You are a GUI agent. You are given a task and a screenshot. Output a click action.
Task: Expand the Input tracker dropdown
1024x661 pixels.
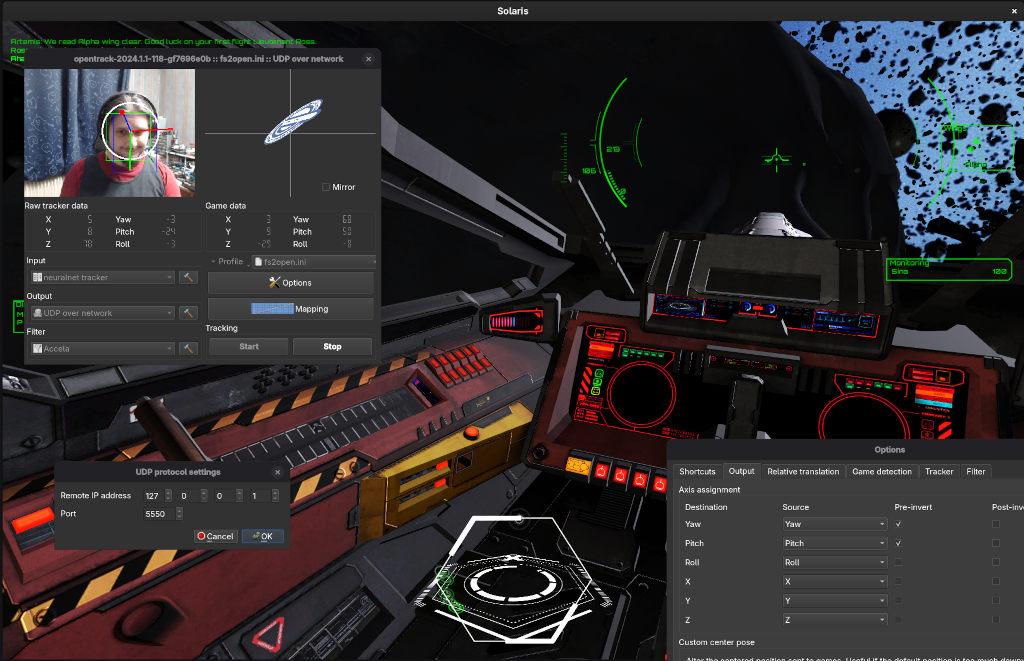coord(102,277)
